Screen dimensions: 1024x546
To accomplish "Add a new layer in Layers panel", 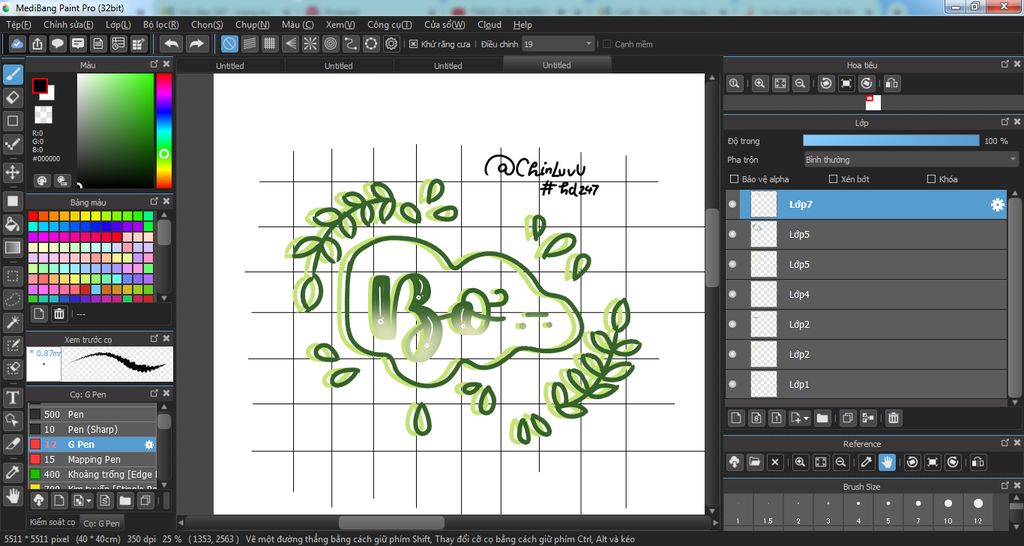I will [736, 418].
